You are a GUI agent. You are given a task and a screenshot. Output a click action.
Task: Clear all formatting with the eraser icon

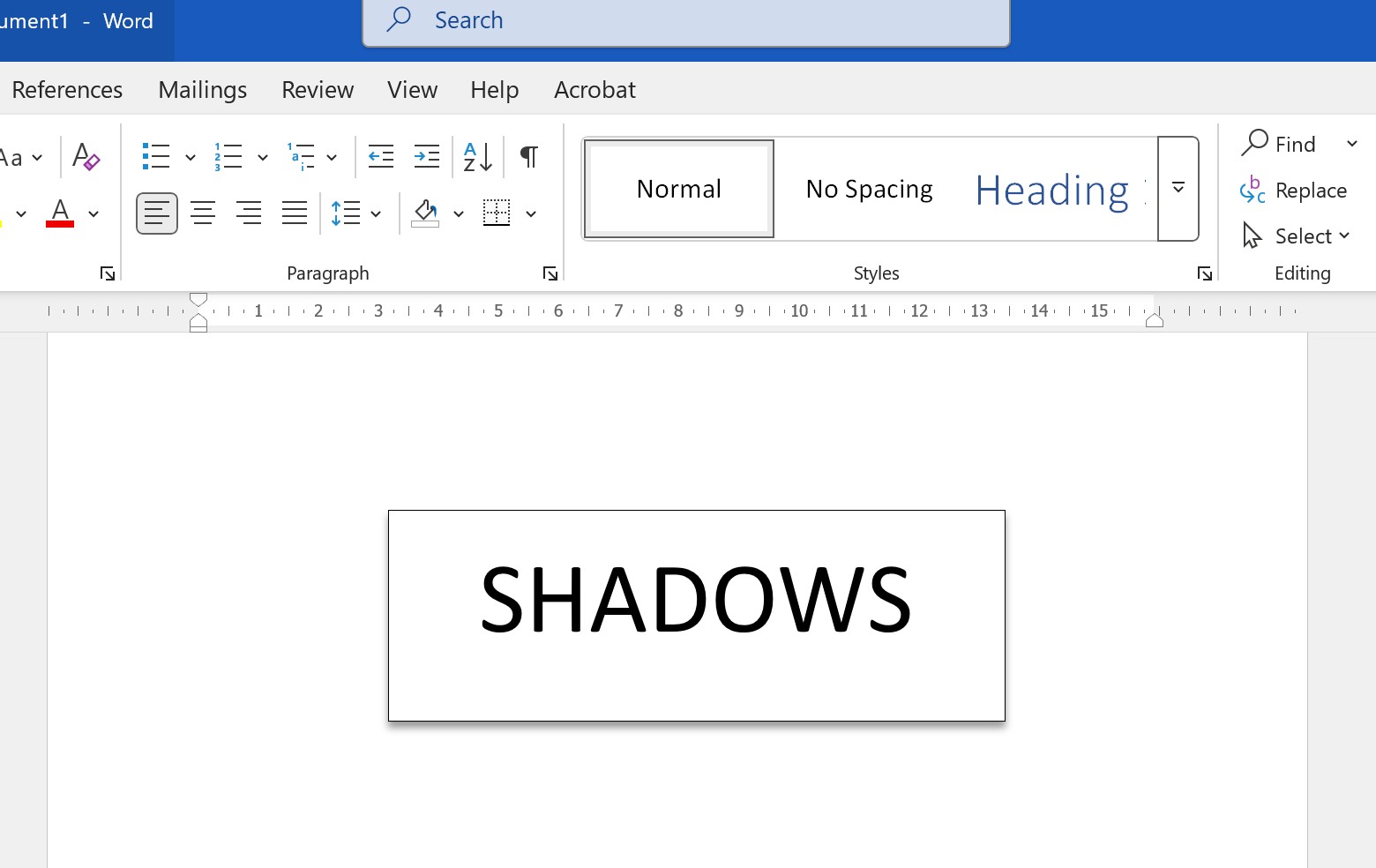pos(85,158)
